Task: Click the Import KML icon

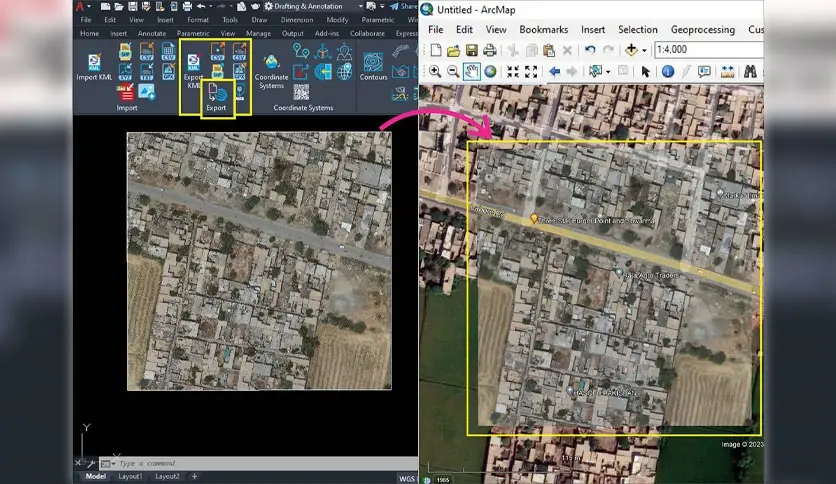Action: point(94,67)
